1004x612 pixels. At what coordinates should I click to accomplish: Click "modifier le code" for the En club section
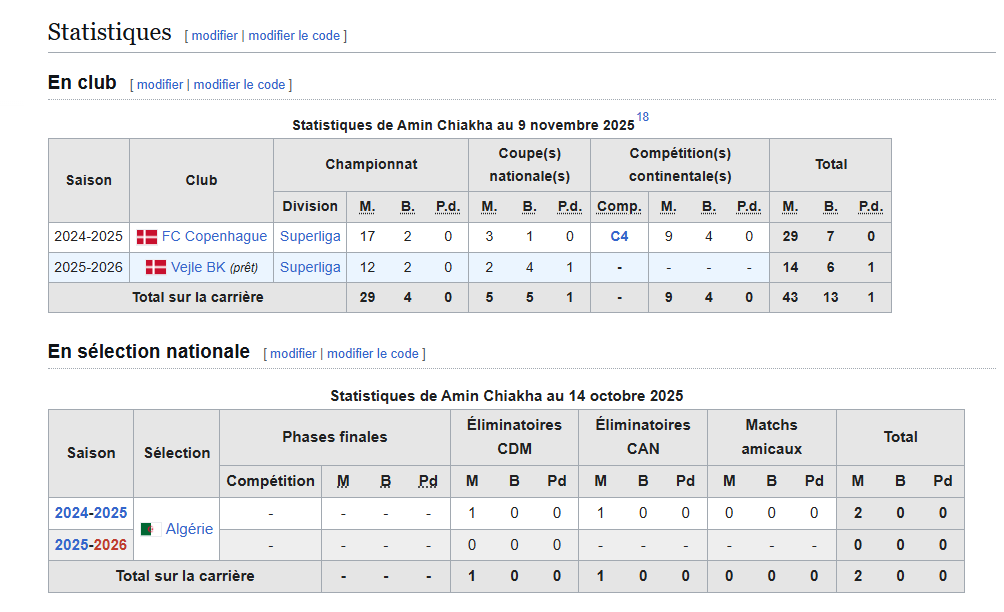click(239, 85)
